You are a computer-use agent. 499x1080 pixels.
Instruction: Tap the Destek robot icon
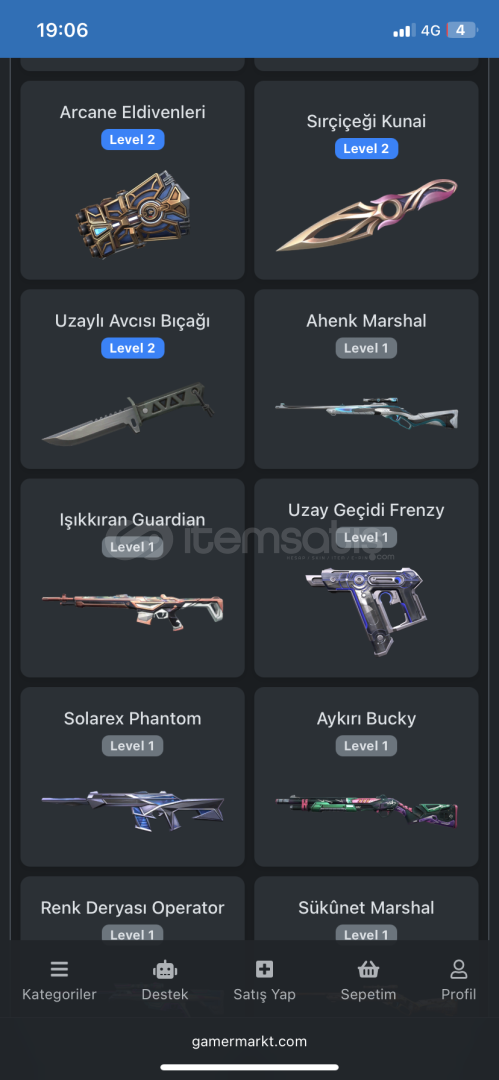[x=165, y=970]
